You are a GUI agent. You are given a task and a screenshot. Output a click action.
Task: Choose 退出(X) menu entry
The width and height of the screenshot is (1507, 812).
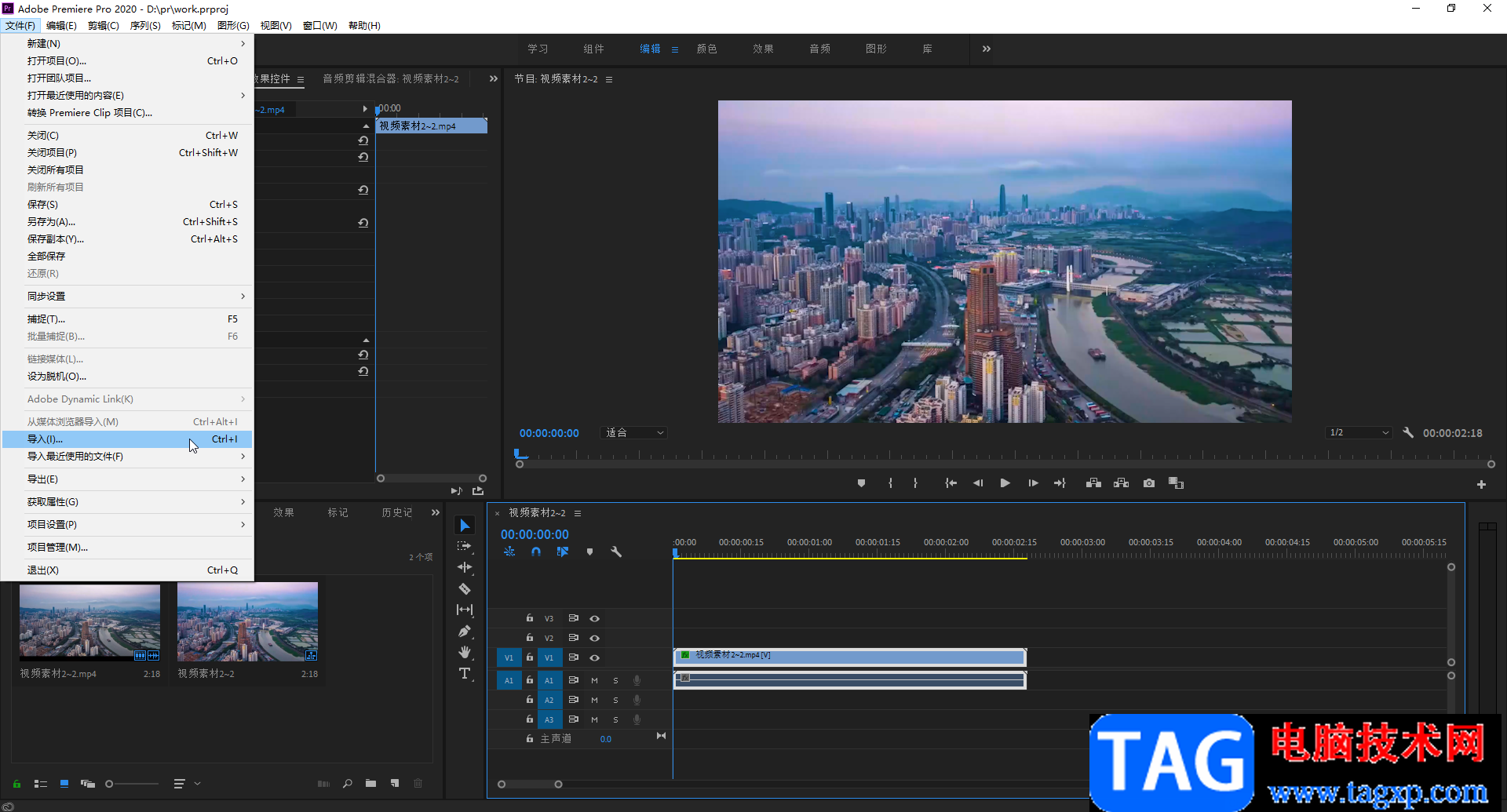[126, 570]
